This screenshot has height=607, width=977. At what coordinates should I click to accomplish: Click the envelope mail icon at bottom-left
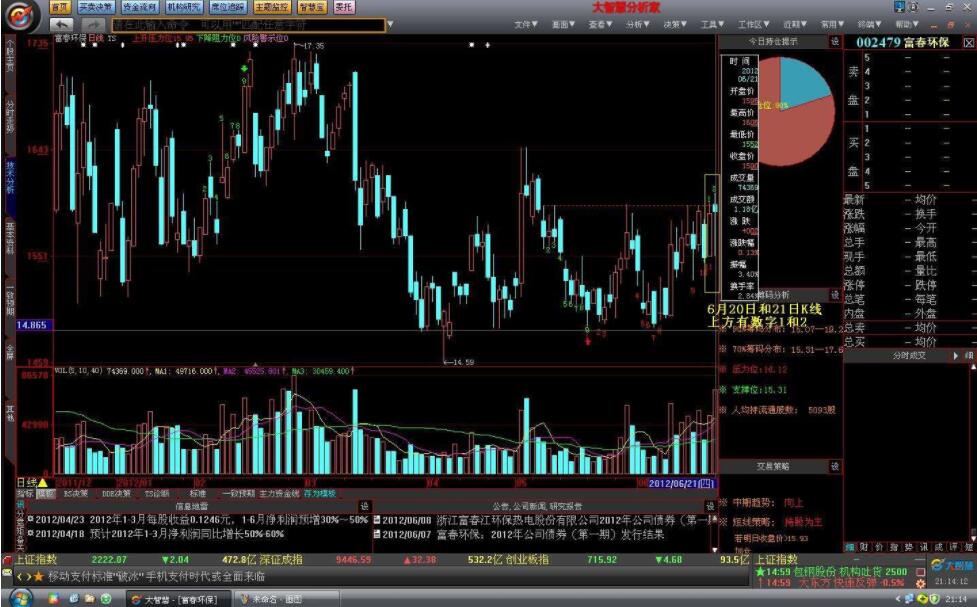(7, 571)
